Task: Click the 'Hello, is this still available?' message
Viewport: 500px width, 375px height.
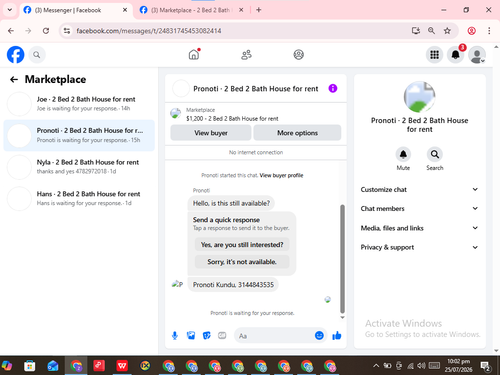Action: tap(231, 203)
